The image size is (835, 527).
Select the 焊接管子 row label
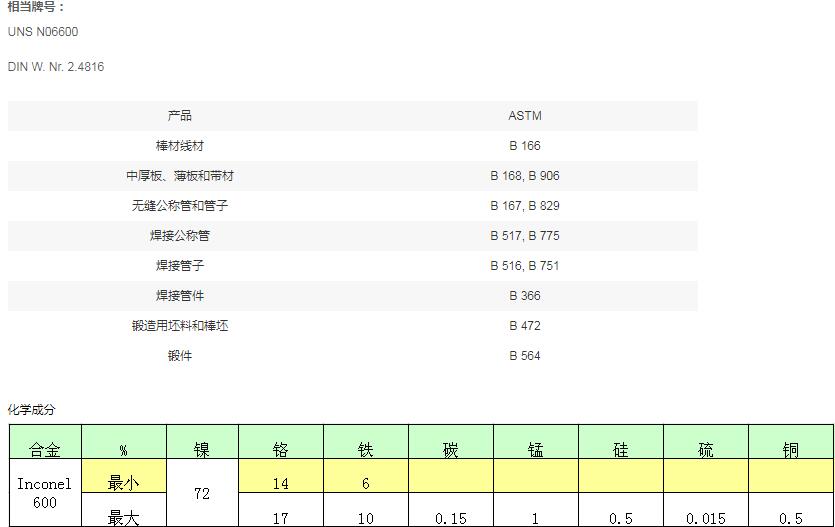tap(179, 266)
